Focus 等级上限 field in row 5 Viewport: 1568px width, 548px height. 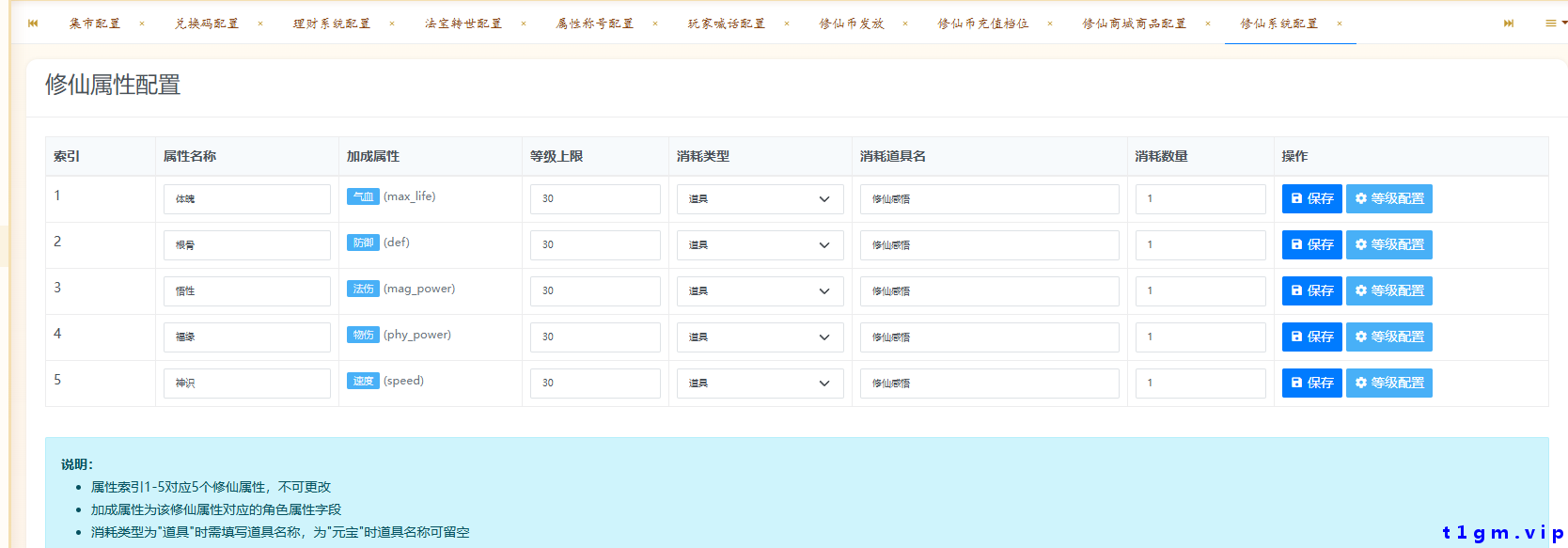[595, 384]
